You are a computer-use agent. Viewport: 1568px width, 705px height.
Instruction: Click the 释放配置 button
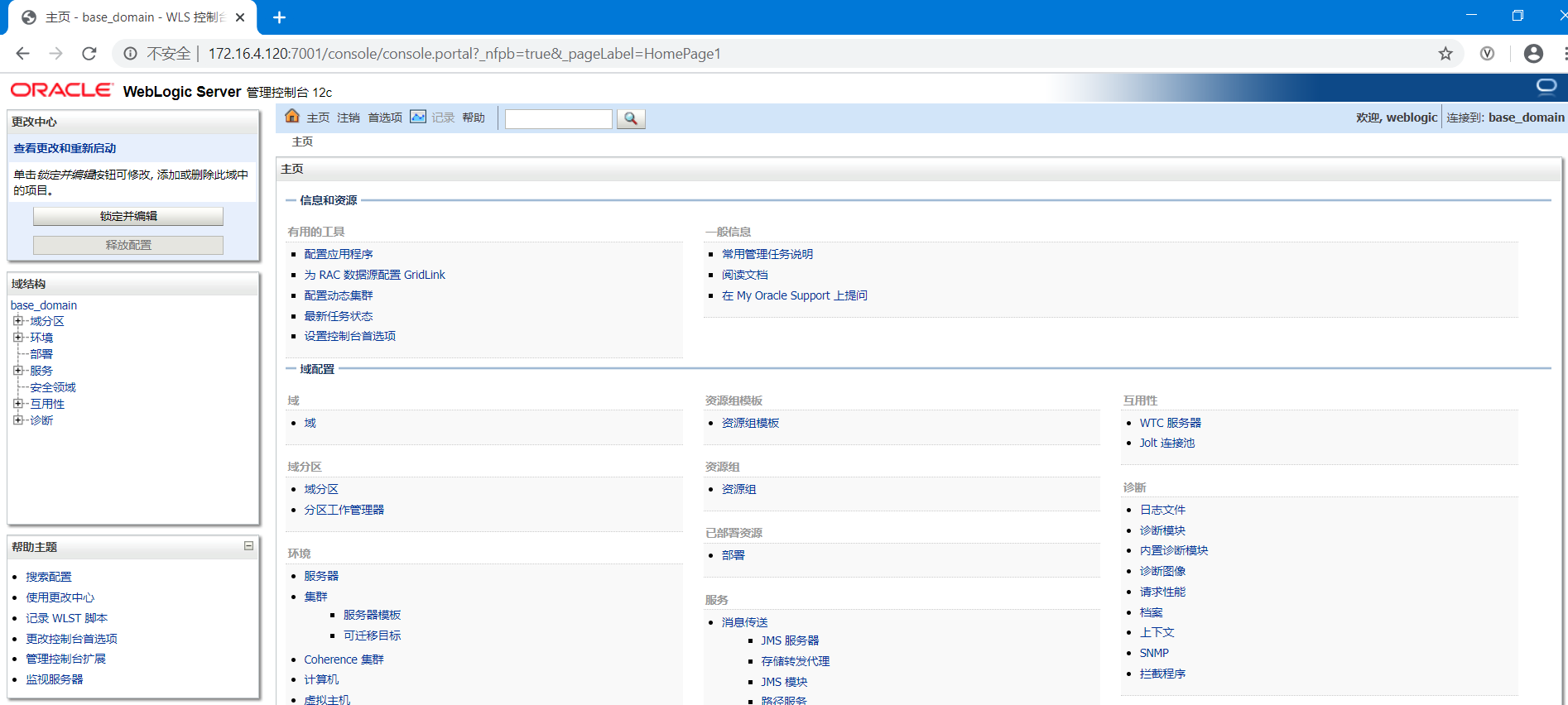pyautogui.click(x=128, y=245)
